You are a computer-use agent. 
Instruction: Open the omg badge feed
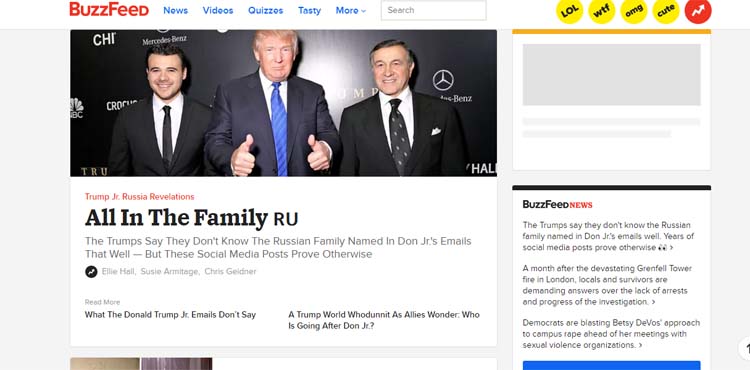(x=634, y=11)
